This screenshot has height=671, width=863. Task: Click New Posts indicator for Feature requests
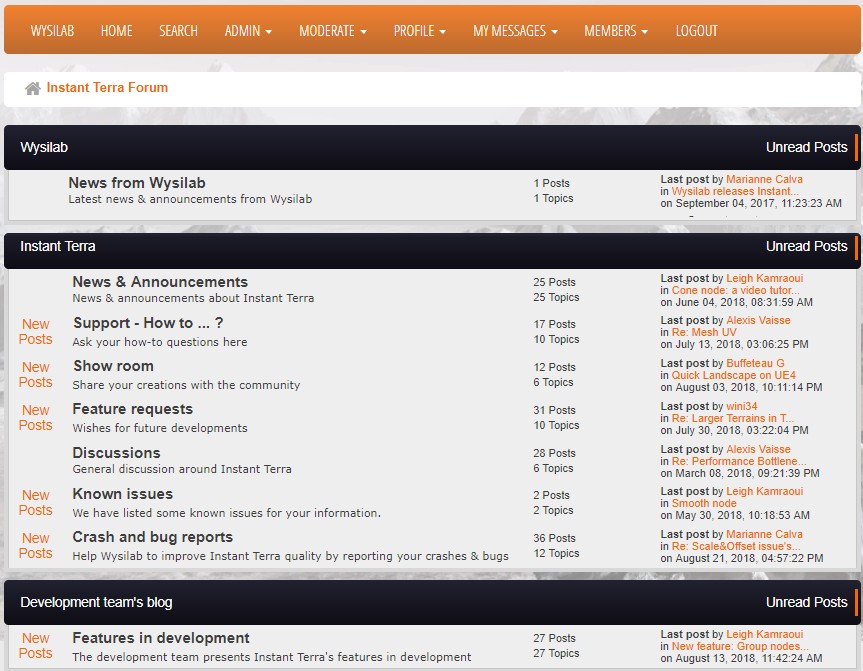pyautogui.click(x=36, y=418)
